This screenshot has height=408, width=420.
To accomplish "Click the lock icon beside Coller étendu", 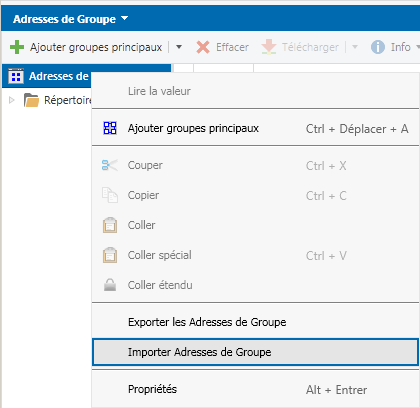I will pyautogui.click(x=110, y=285).
